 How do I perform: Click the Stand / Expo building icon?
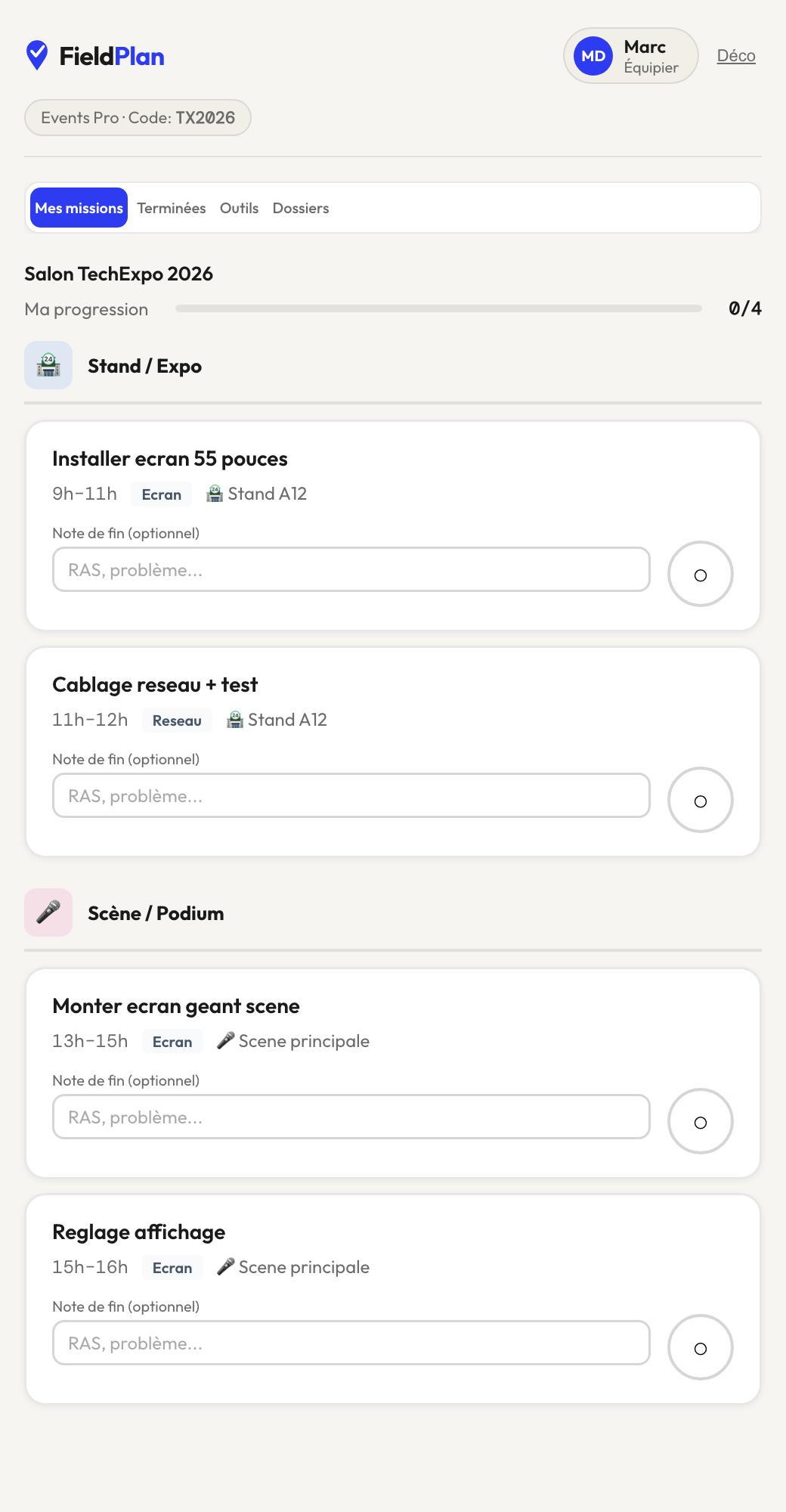48,365
